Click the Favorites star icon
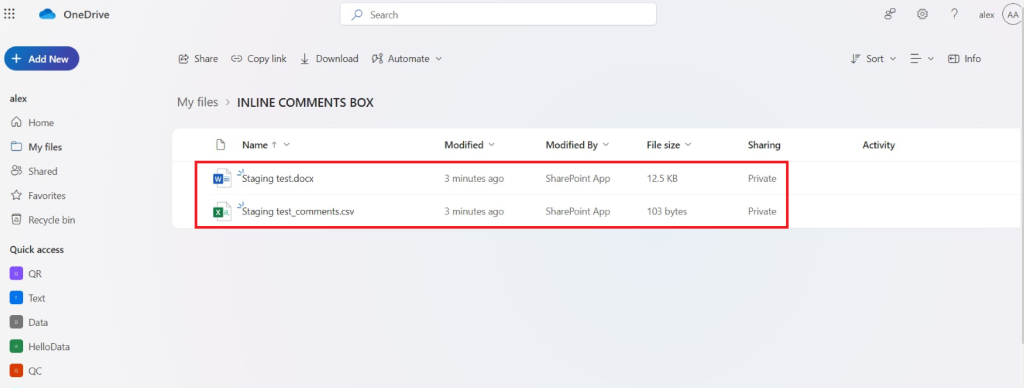Screen dimensions: 1024x388 pos(16,195)
